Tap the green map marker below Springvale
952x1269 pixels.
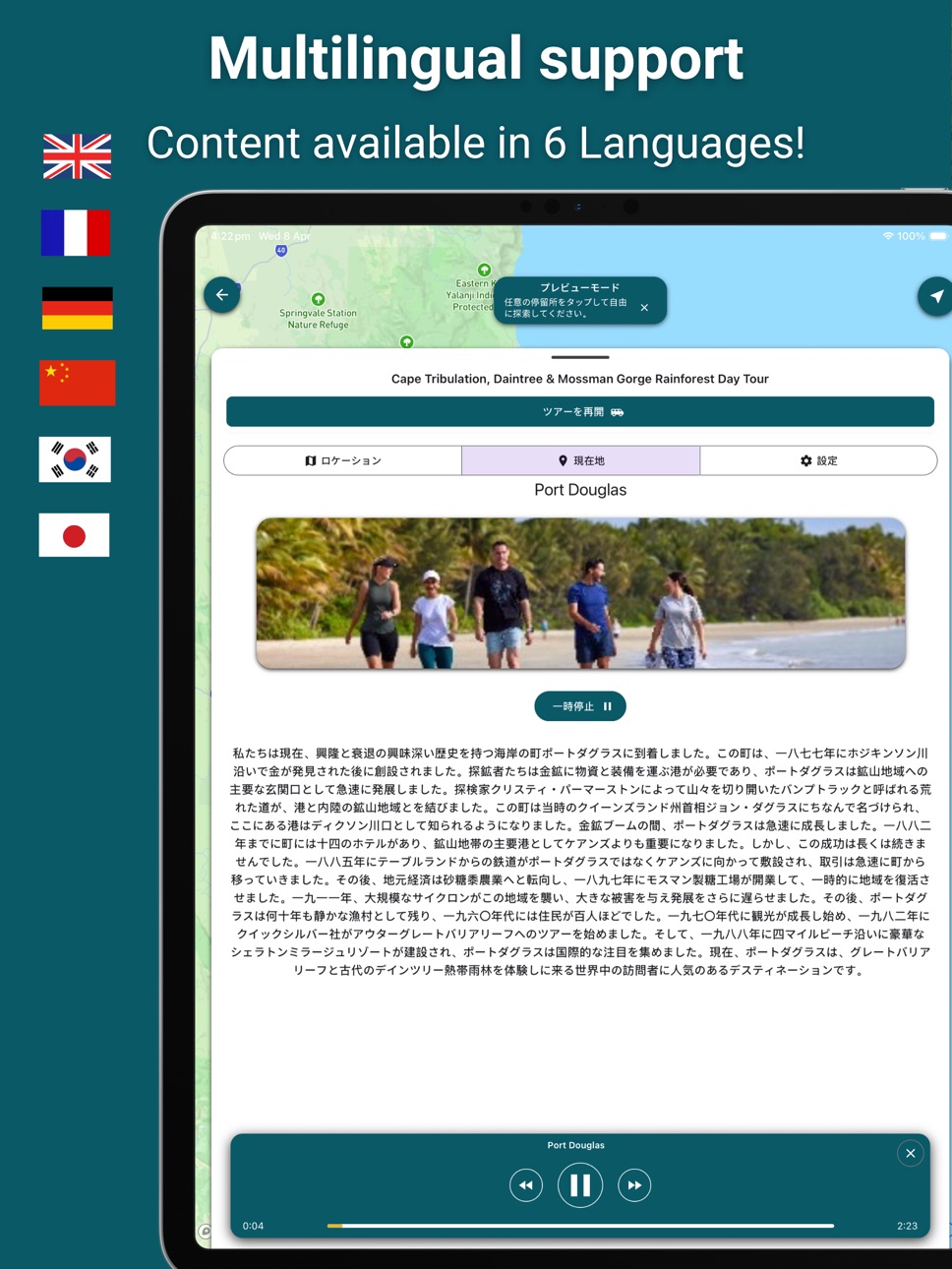406,341
